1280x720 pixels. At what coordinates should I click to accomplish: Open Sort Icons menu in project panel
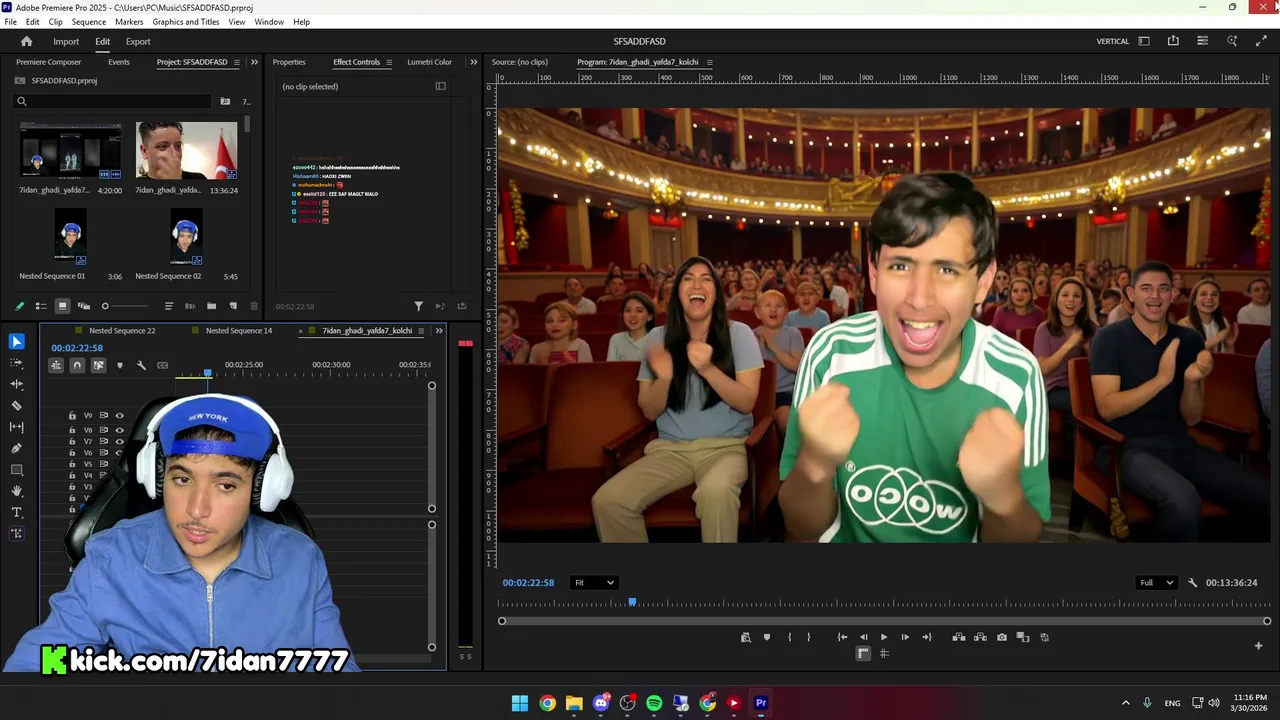click(168, 306)
